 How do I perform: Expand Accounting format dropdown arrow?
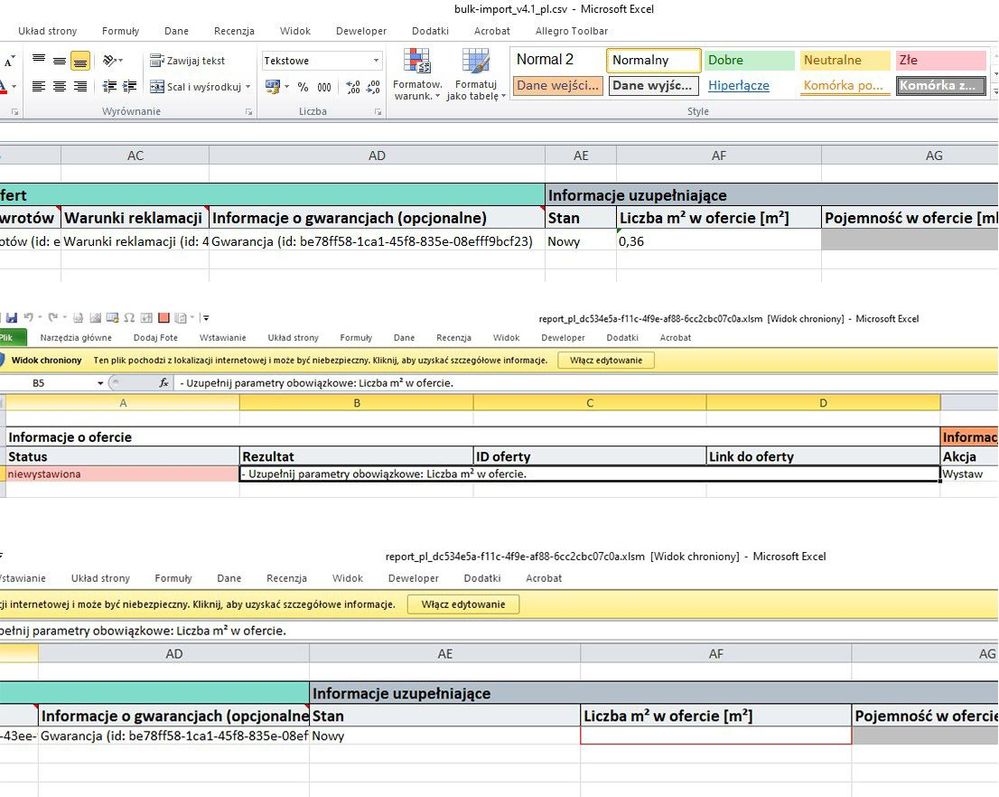pos(287,87)
